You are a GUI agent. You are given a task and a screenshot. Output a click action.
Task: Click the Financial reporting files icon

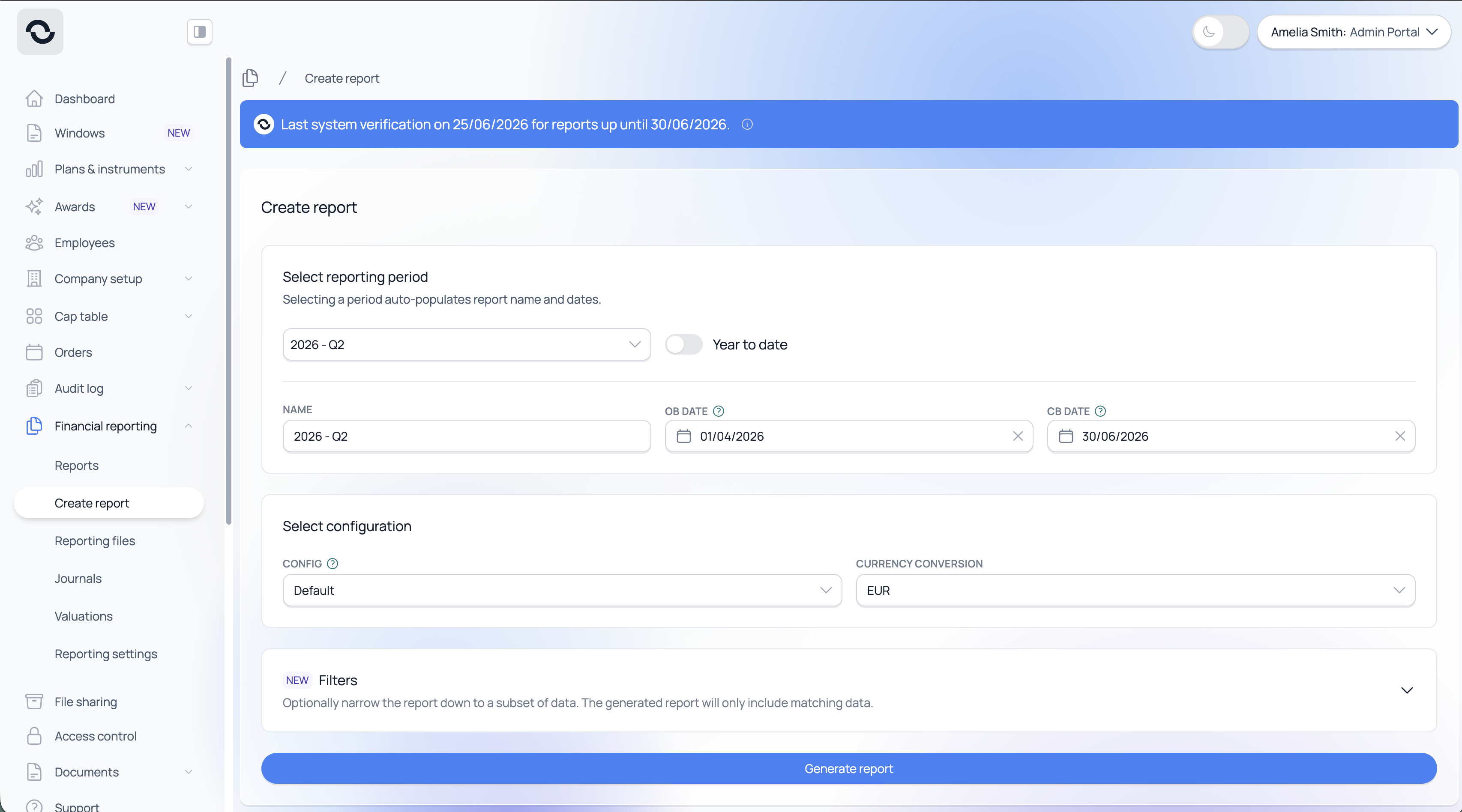click(x=34, y=426)
